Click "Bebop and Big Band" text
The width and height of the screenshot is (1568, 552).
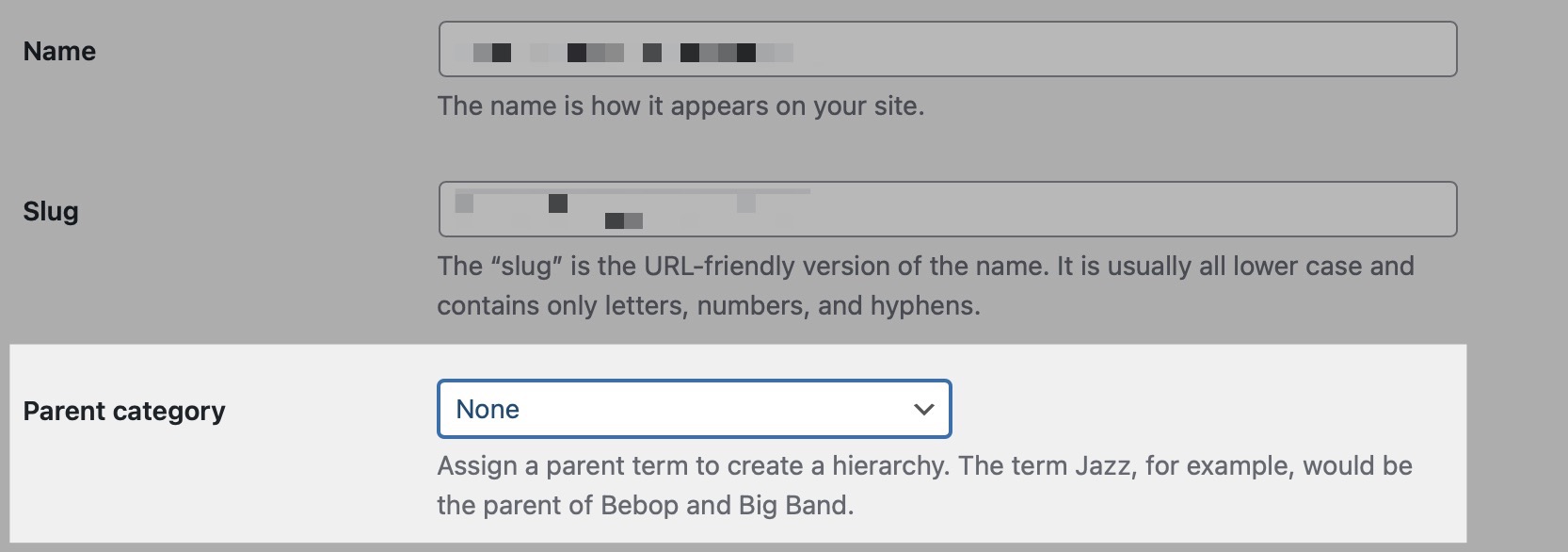(x=725, y=506)
